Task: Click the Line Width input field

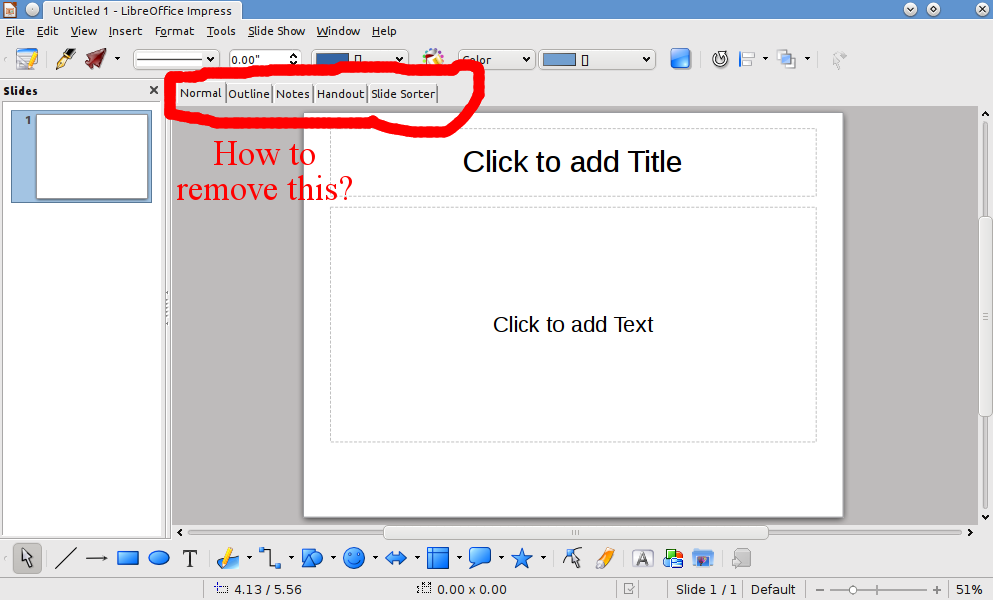Action: pos(258,60)
